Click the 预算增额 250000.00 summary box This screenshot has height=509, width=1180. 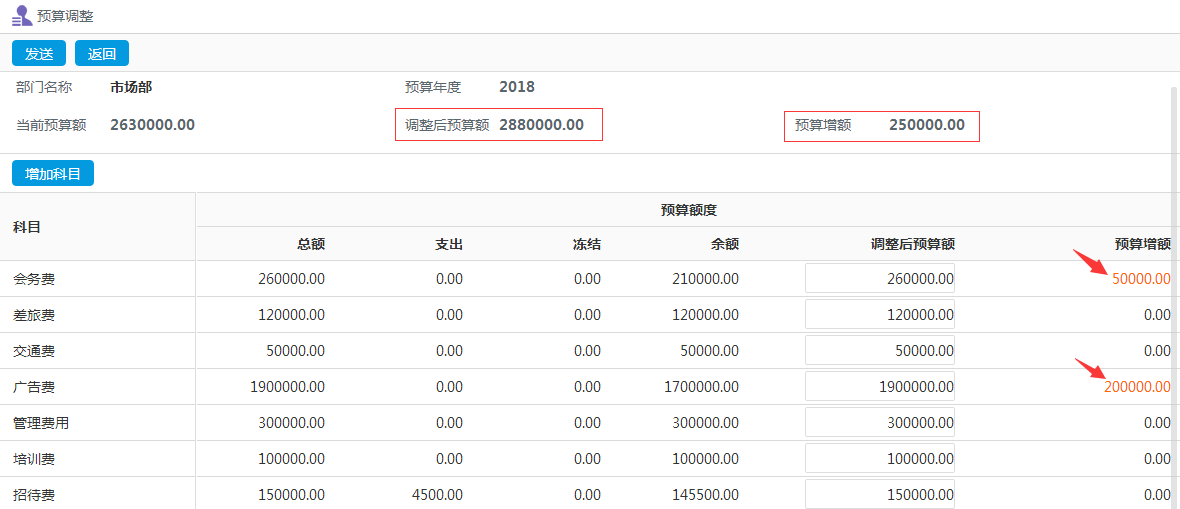pos(881,125)
